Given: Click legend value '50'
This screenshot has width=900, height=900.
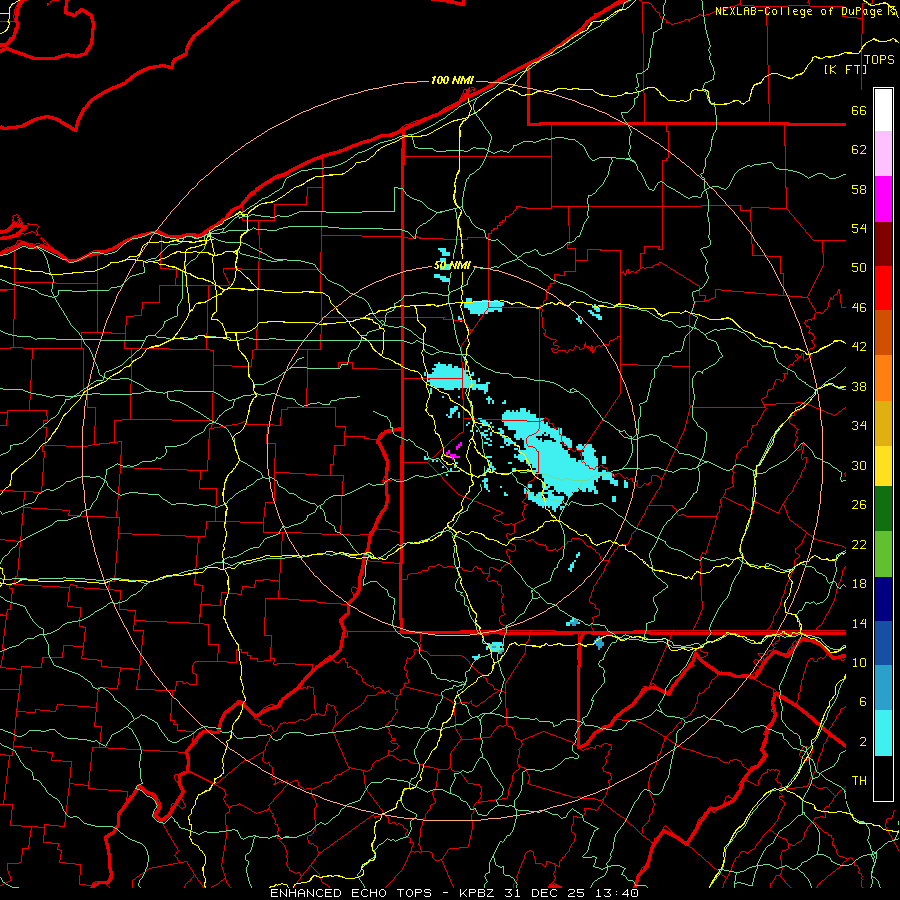Looking at the screenshot, I should [859, 267].
